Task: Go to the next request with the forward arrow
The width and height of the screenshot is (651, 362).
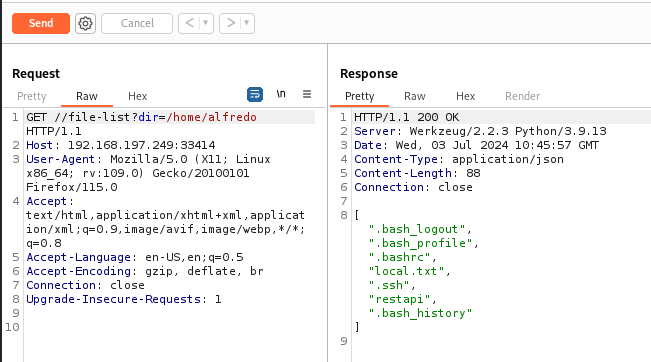Action: 231,23
